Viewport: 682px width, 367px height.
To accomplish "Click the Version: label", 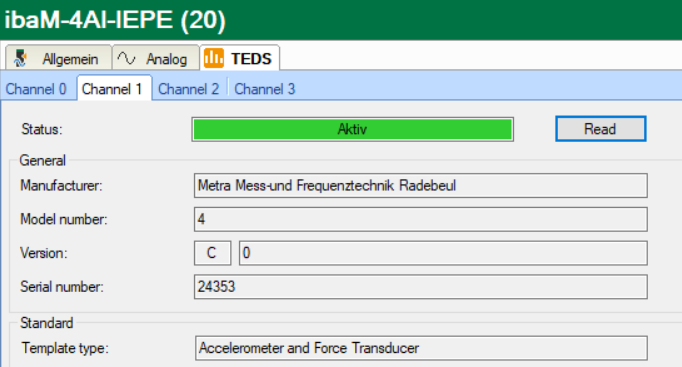I will click(43, 253).
